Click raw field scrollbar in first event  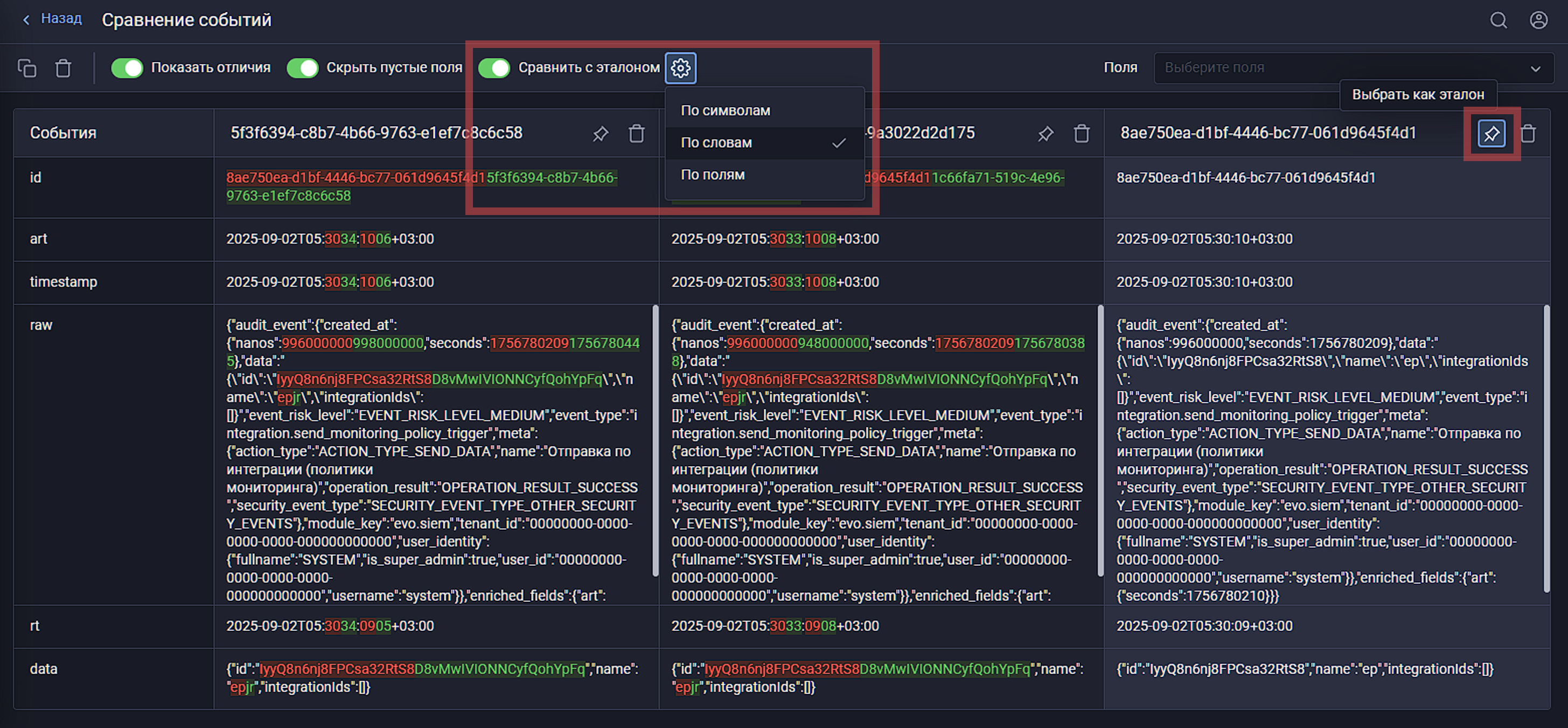(x=655, y=440)
